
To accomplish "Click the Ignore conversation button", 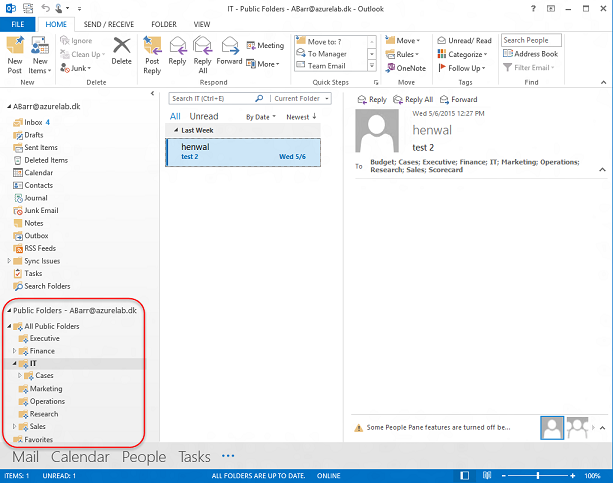I will [x=77, y=40].
